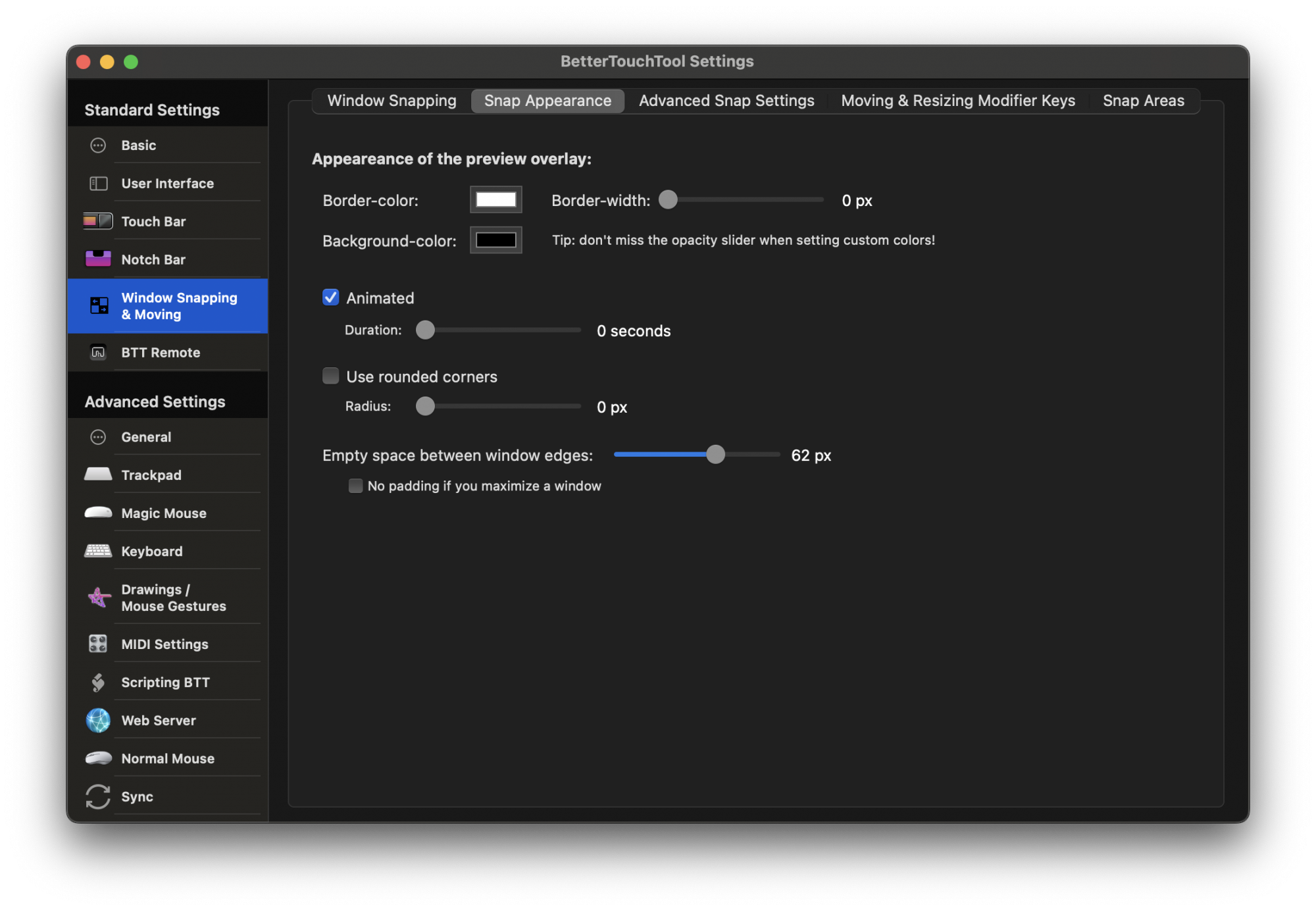Click the Sync arrows icon

(98, 796)
